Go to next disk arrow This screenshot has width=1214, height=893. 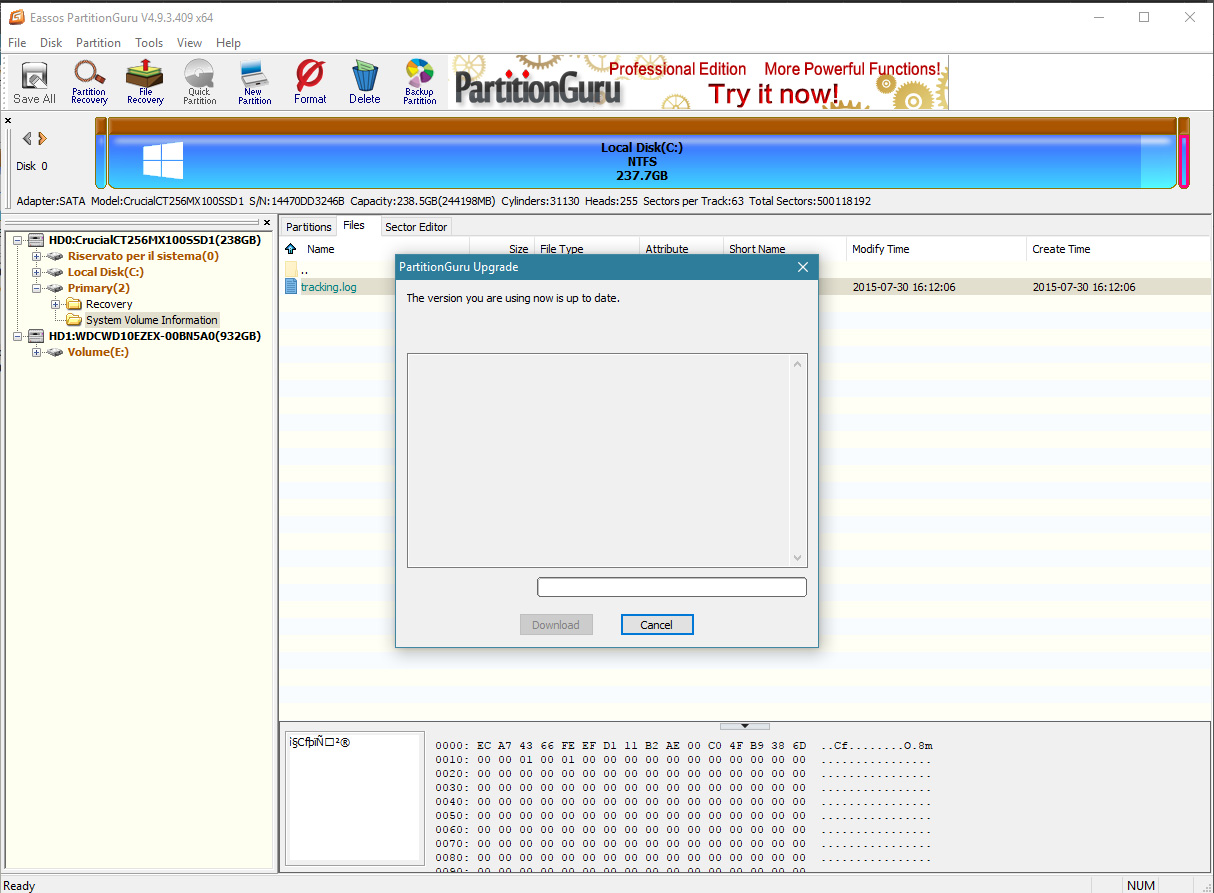(43, 139)
